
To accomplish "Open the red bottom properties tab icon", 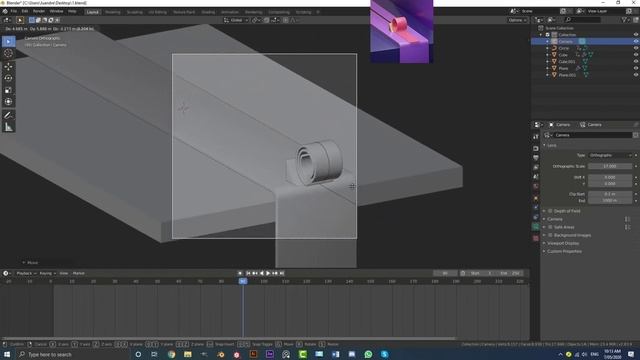I will (536, 238).
